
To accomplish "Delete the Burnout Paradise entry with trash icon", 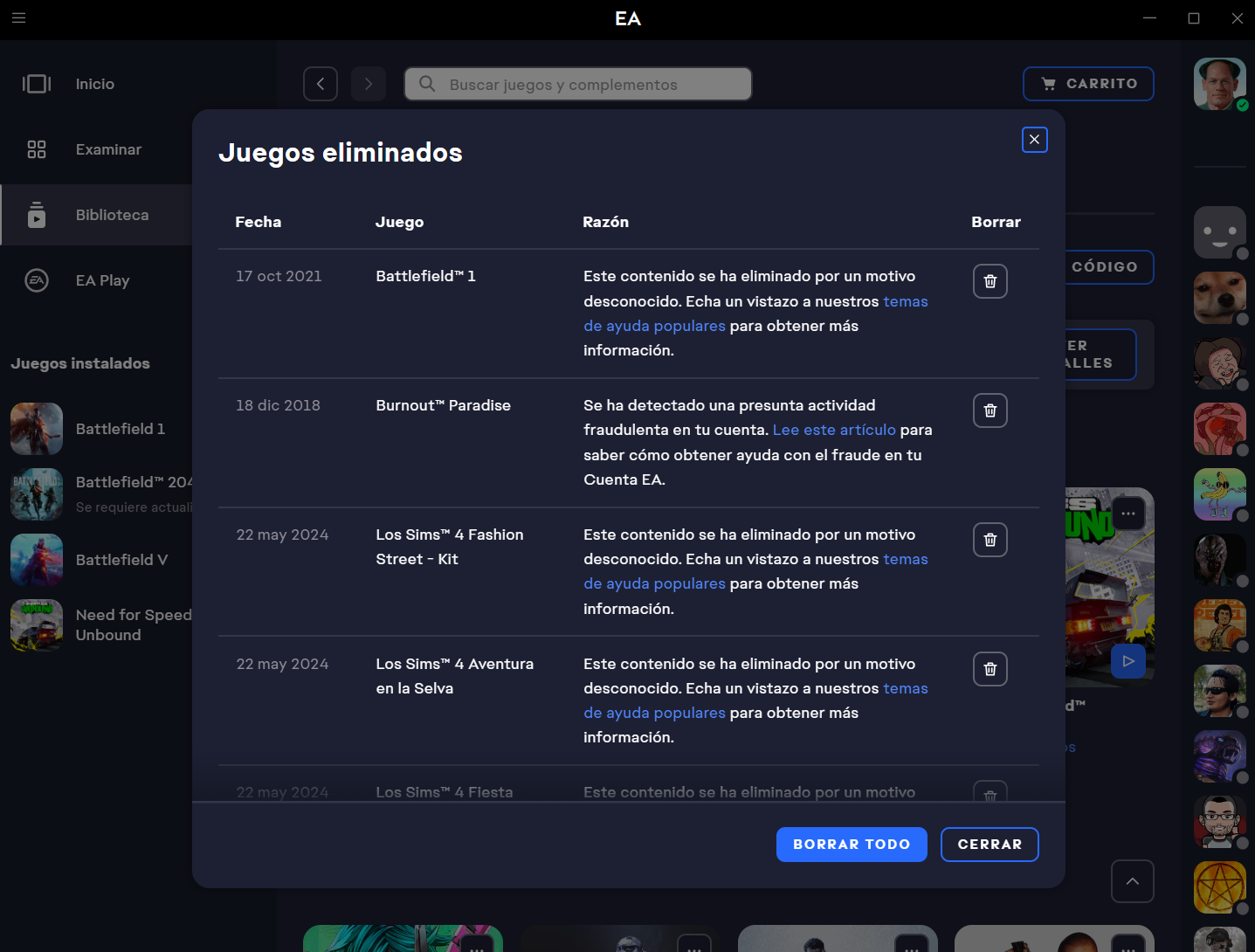I will [990, 410].
